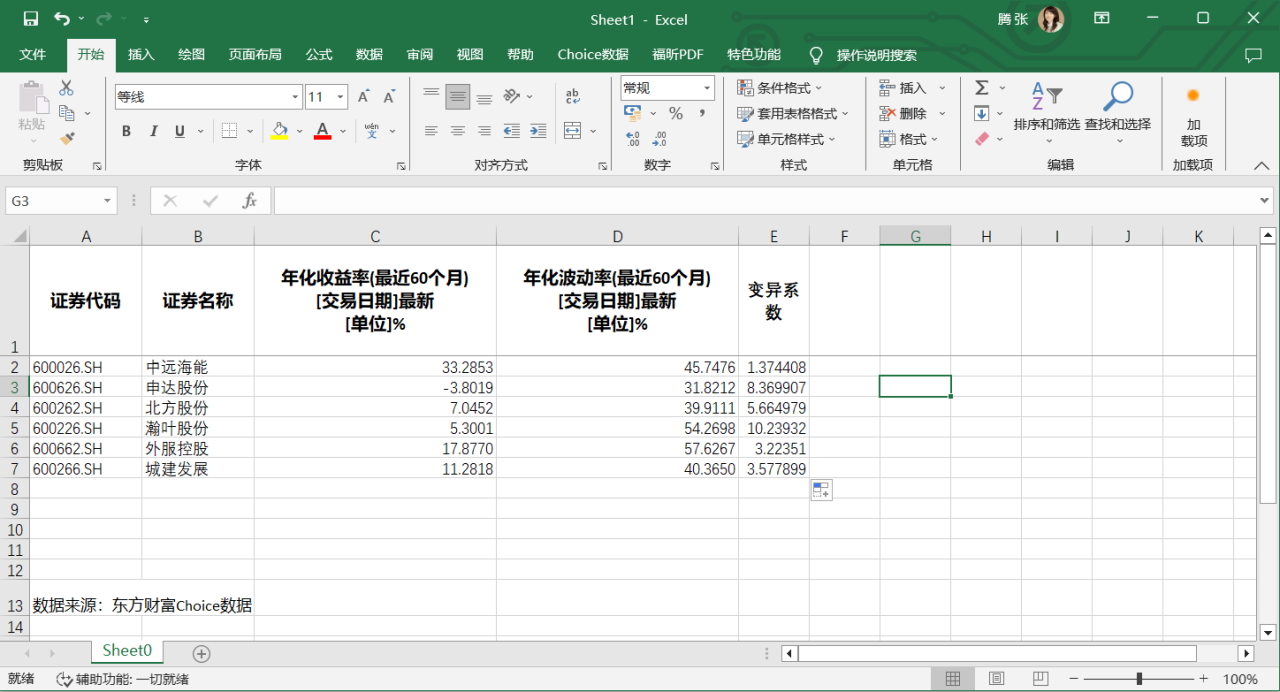
Task: Click the Format Painter brush icon
Action: tap(67, 139)
